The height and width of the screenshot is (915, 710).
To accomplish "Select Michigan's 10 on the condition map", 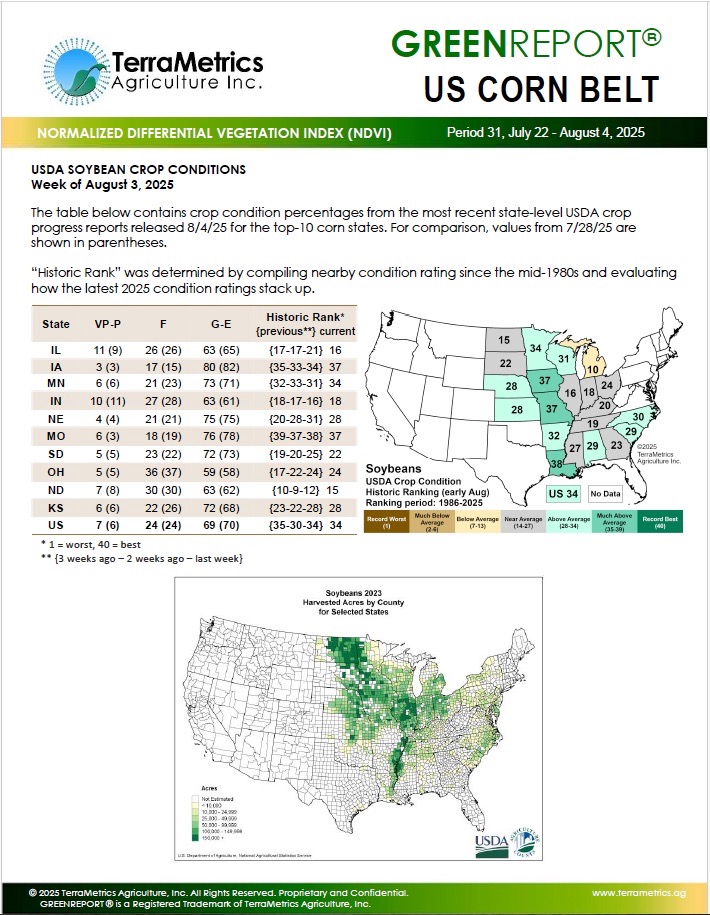I will [x=593, y=369].
